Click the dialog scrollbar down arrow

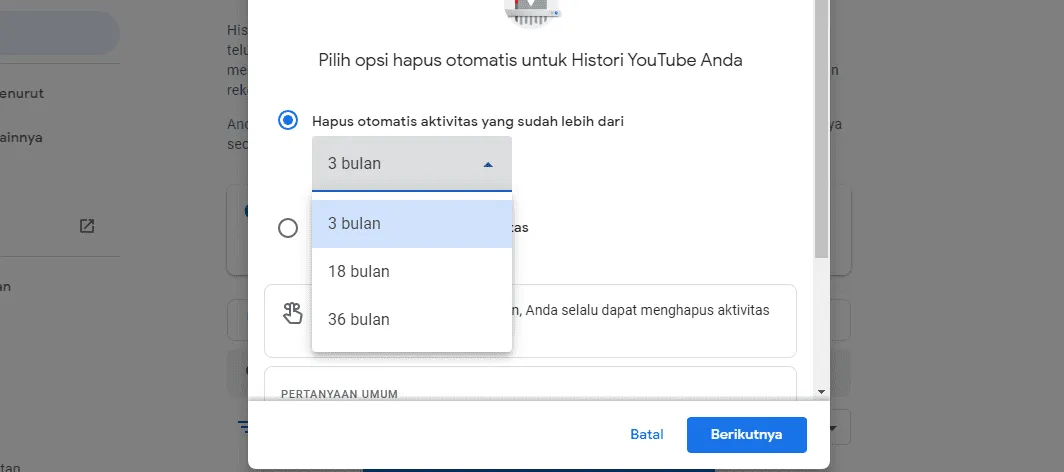point(822,391)
